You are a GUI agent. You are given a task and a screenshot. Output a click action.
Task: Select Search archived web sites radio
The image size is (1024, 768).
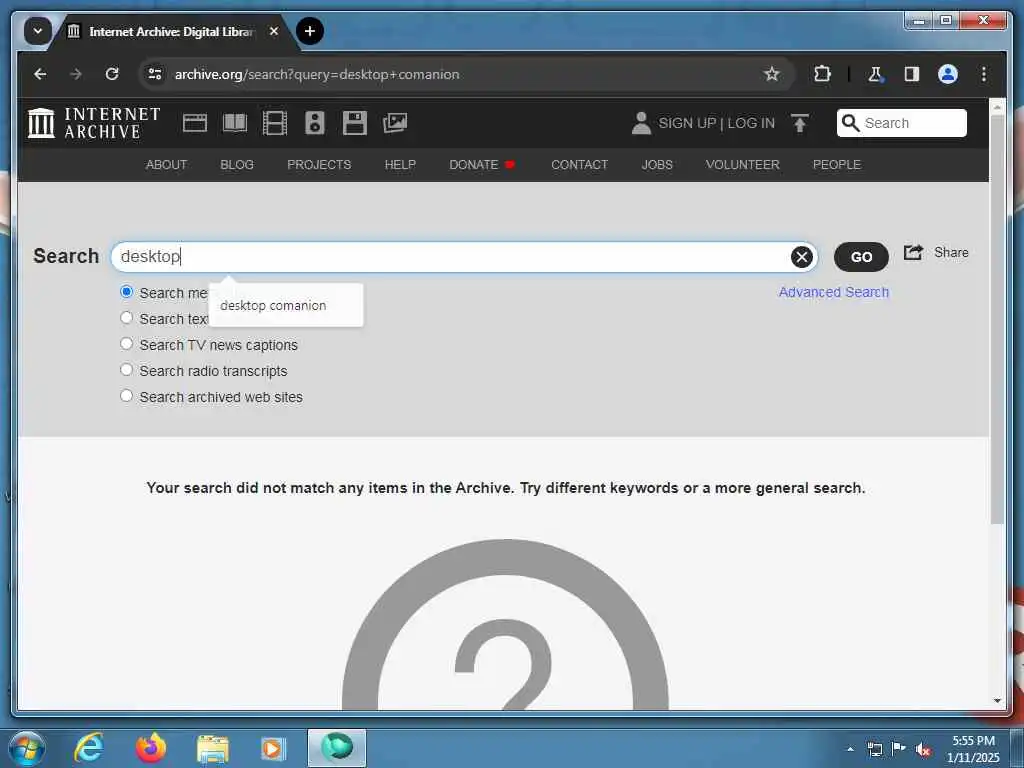[127, 396]
